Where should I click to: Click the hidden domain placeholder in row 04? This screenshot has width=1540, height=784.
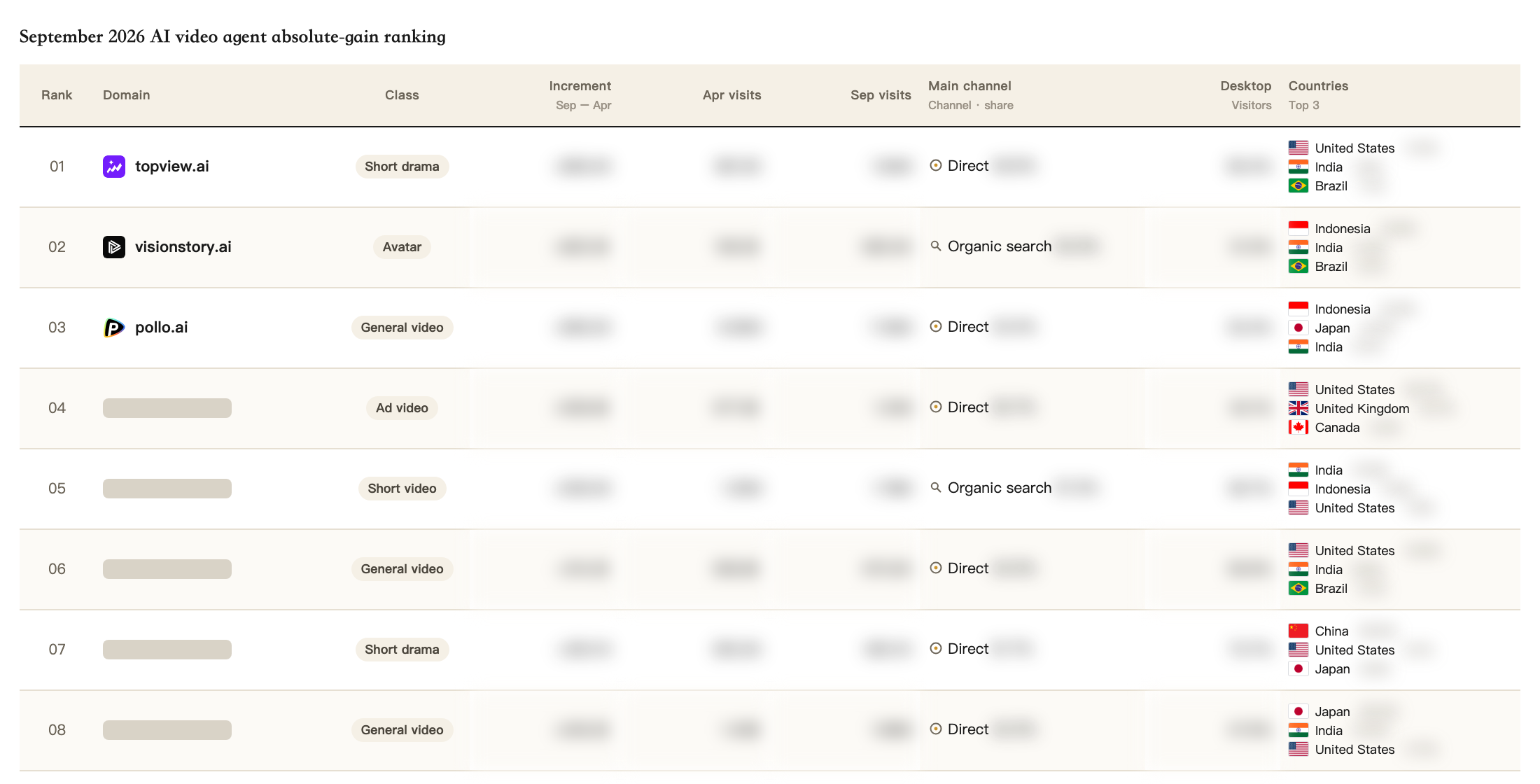coord(167,408)
